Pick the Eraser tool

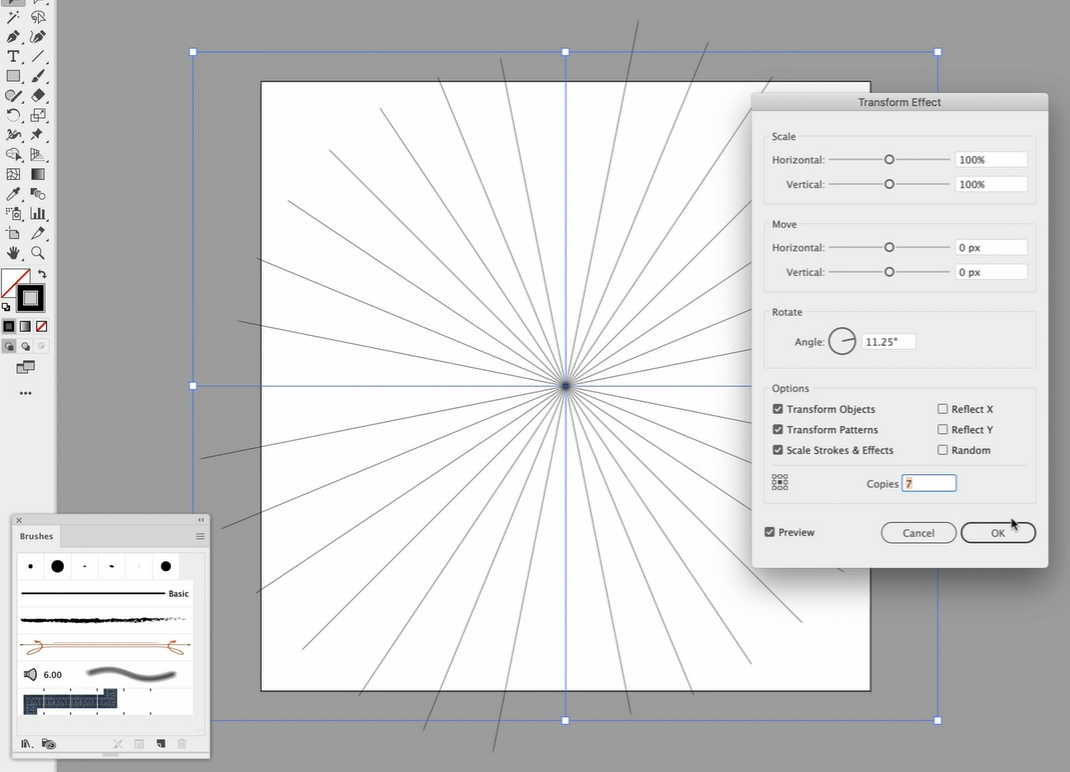[x=38, y=96]
